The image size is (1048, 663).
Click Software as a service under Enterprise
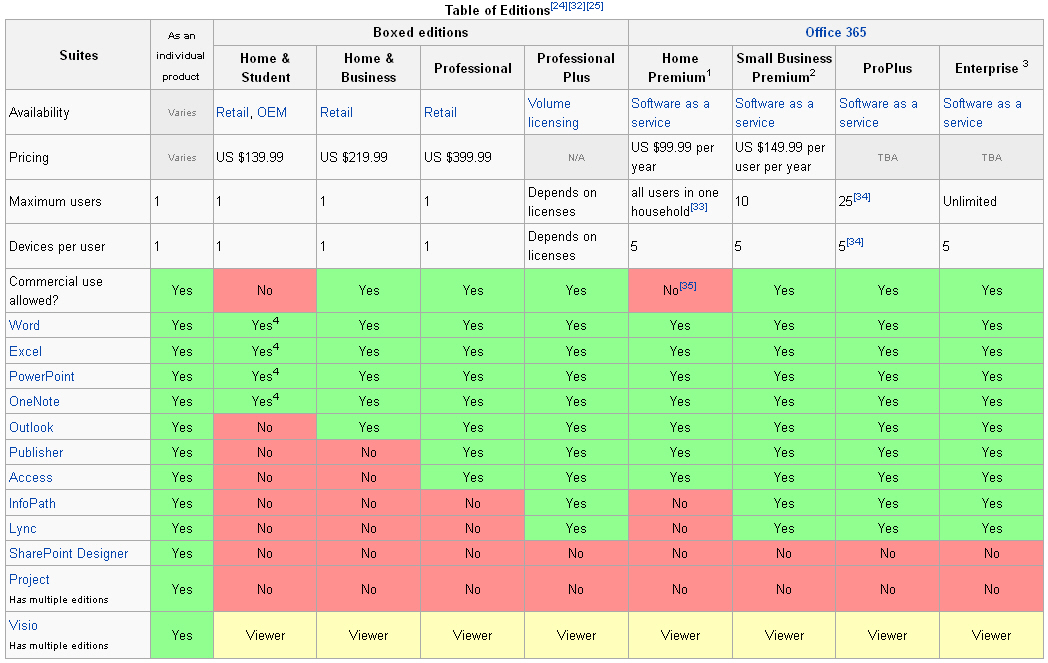[x=982, y=113]
